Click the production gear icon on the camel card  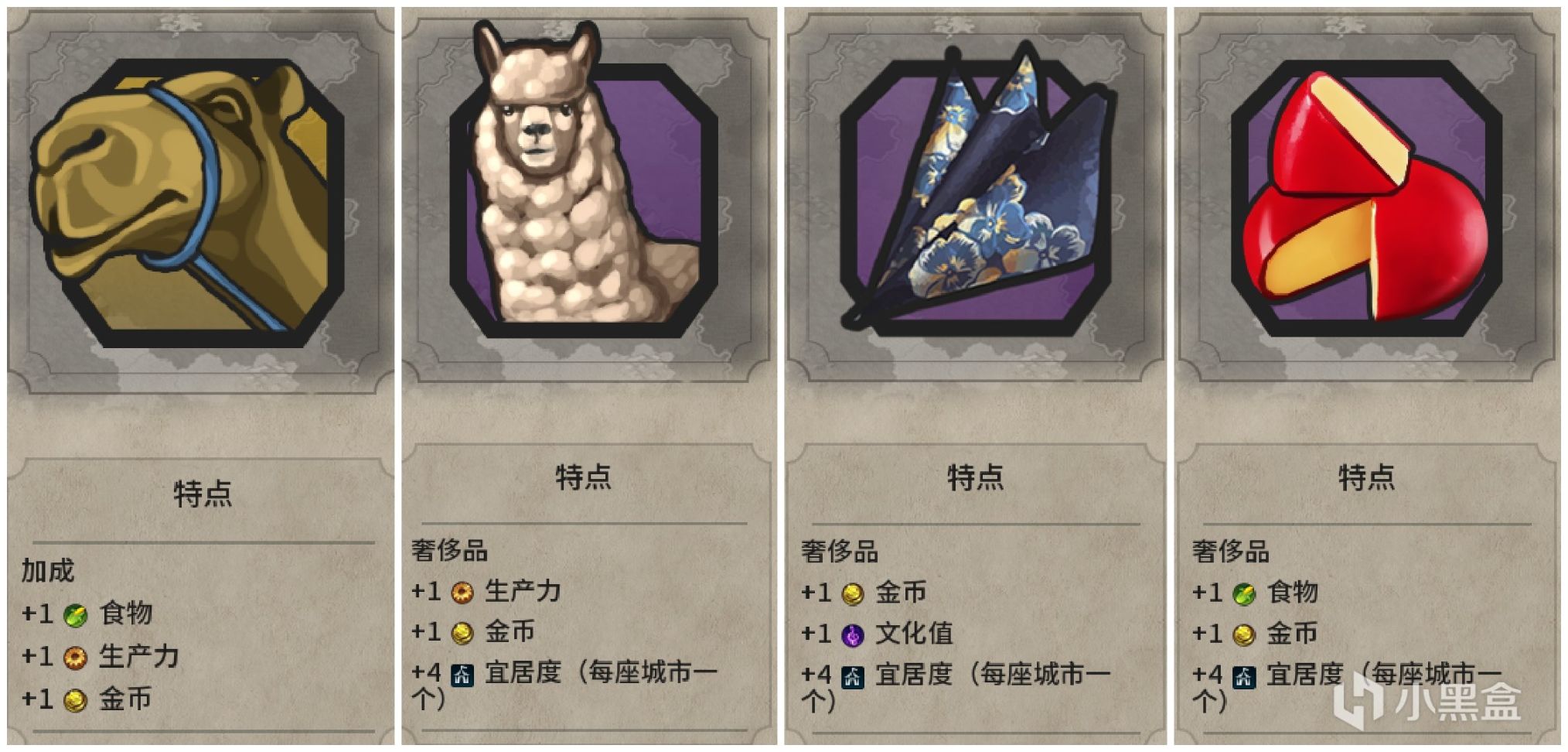(x=75, y=658)
